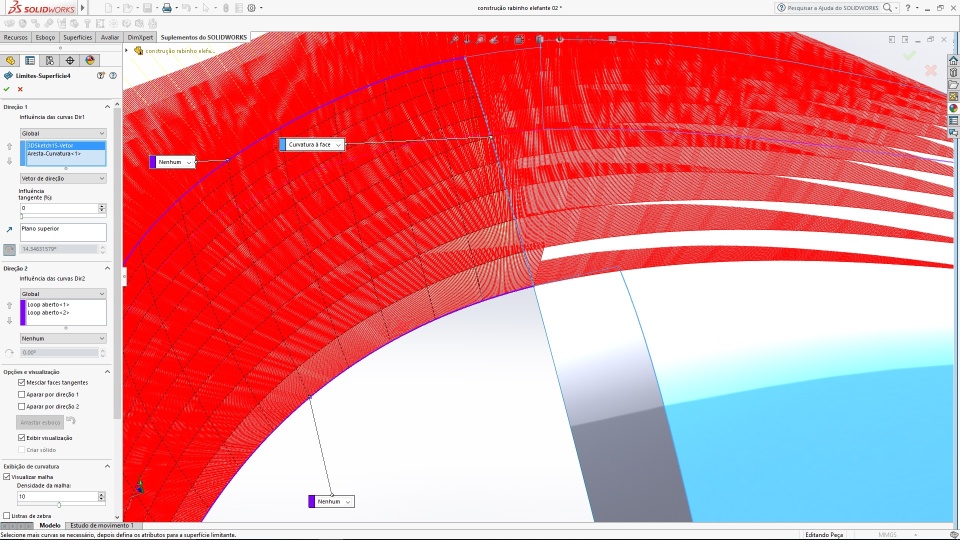
Task: Click the New document icon
Action: pyautogui.click(x=108, y=8)
